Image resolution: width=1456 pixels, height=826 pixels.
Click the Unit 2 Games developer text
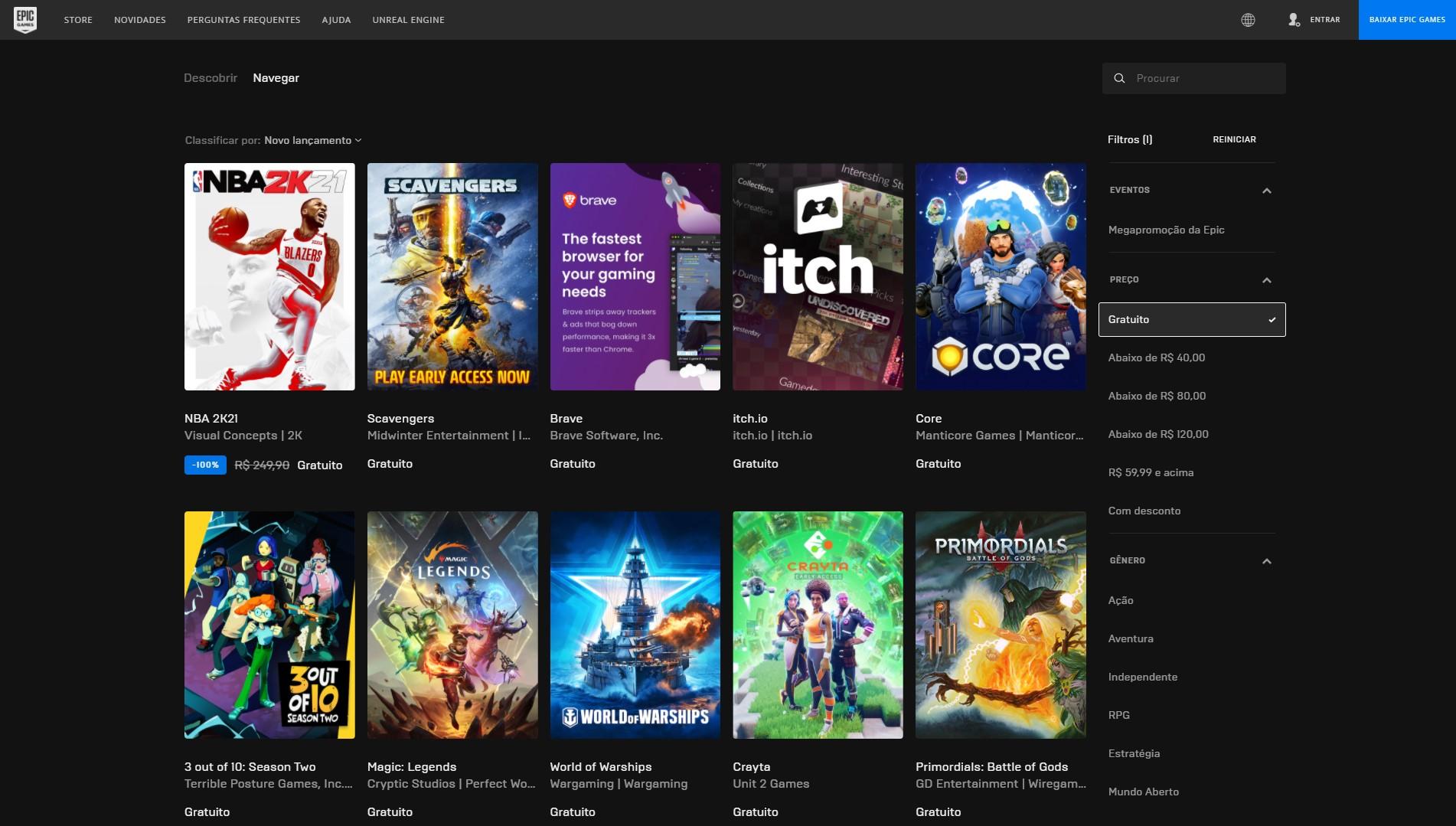pyautogui.click(x=771, y=784)
